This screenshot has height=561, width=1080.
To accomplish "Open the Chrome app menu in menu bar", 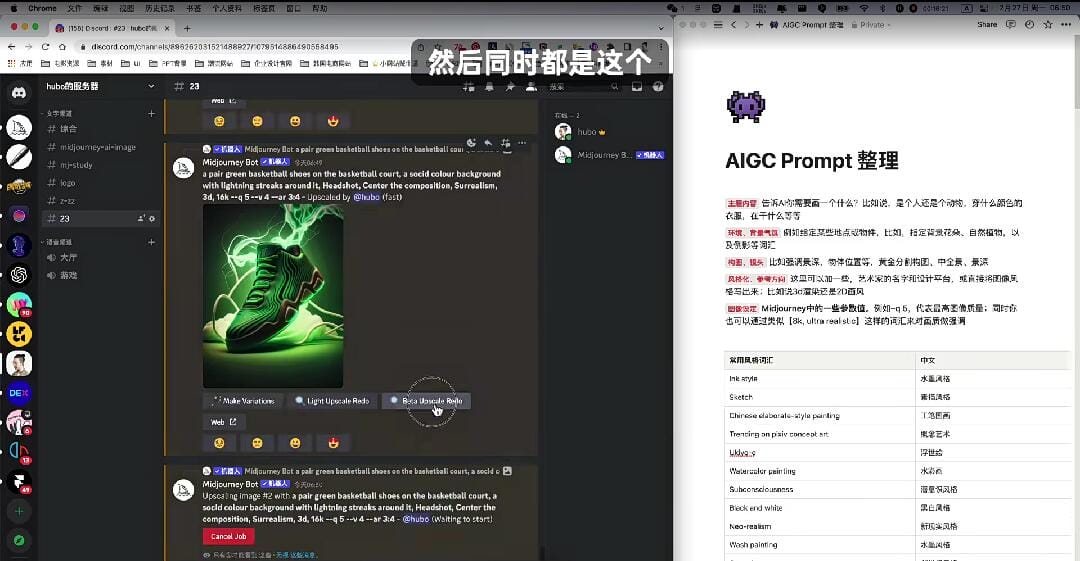I will pos(43,8).
